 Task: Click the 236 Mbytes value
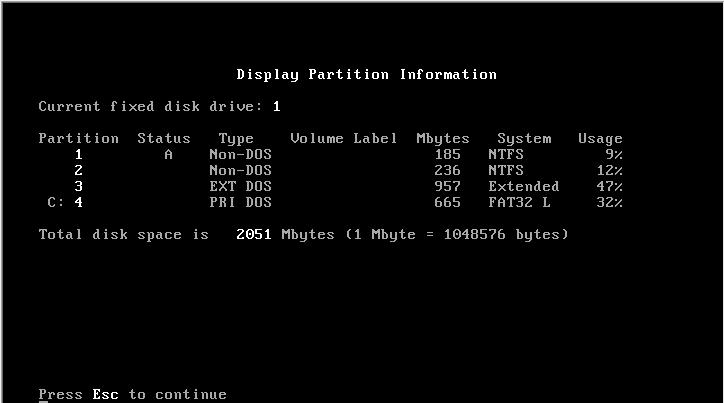pyautogui.click(x=447, y=170)
